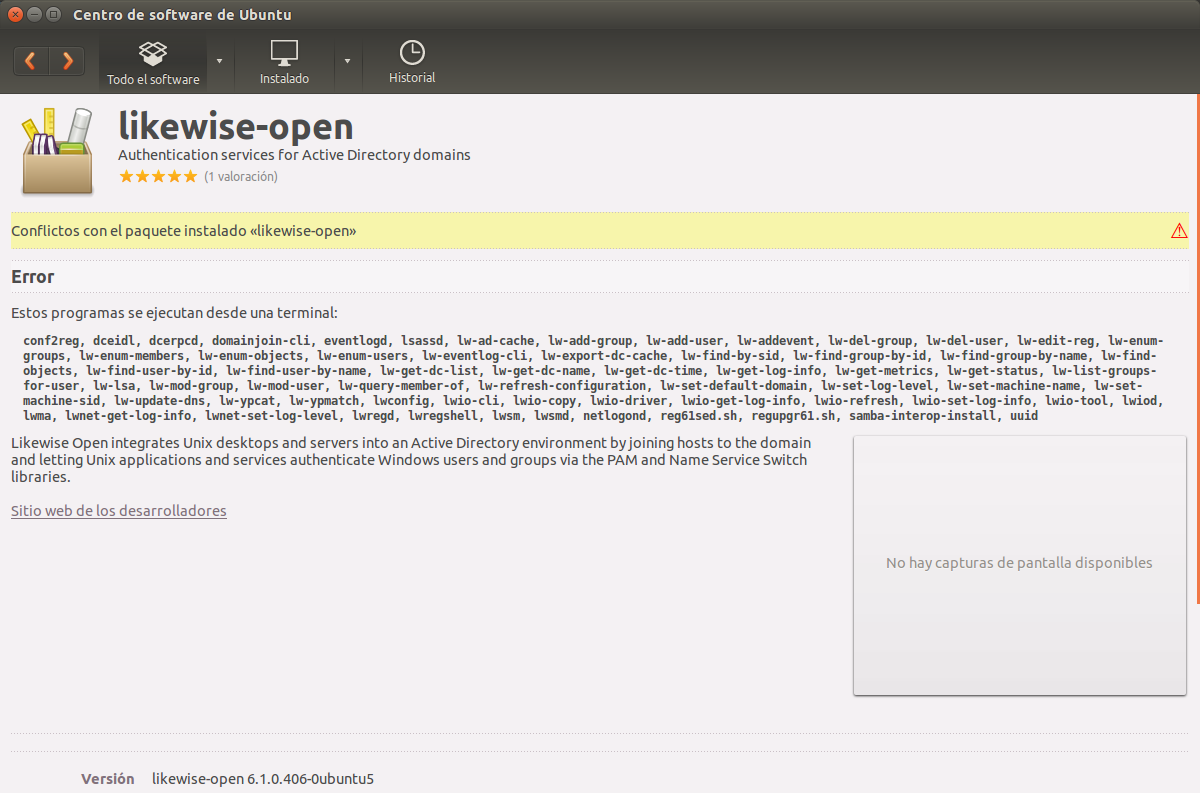Open the Todo el software section
This screenshot has width=1200, height=793.
click(153, 62)
